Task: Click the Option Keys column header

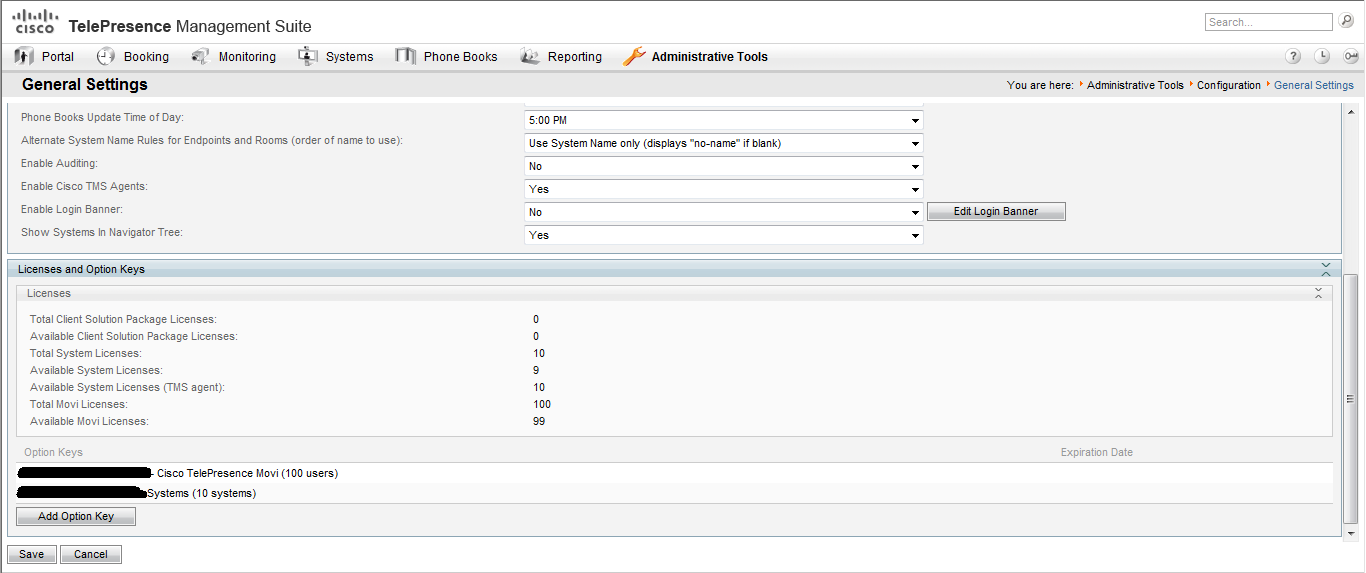Action: click(54, 453)
